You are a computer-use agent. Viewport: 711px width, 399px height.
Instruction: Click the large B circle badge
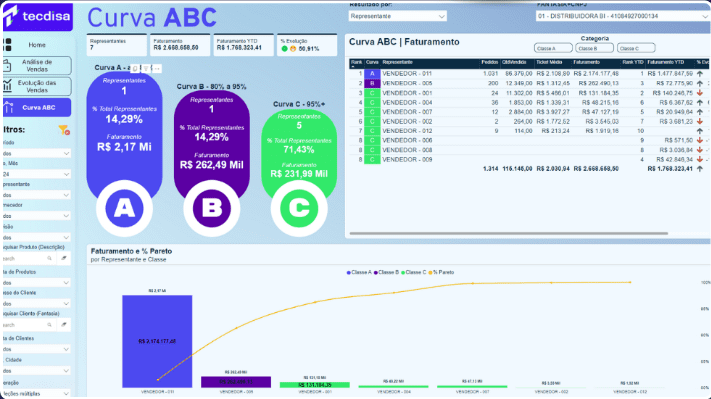212,208
